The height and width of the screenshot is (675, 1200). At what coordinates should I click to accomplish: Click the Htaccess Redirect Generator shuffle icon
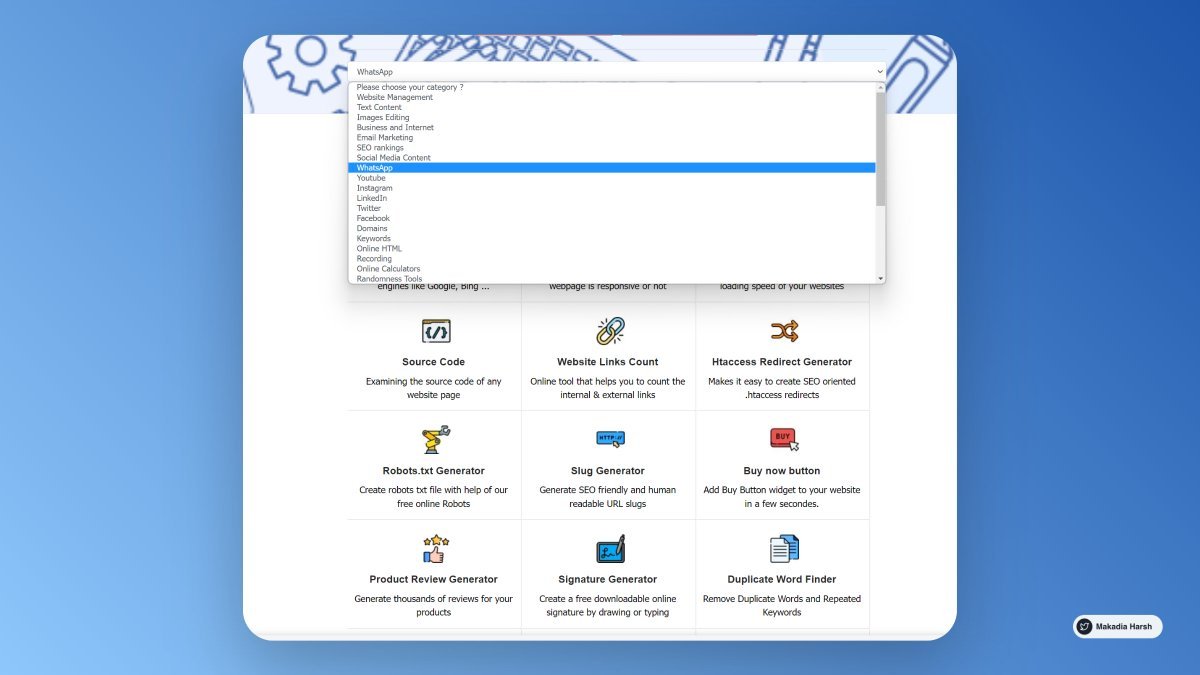pos(783,331)
